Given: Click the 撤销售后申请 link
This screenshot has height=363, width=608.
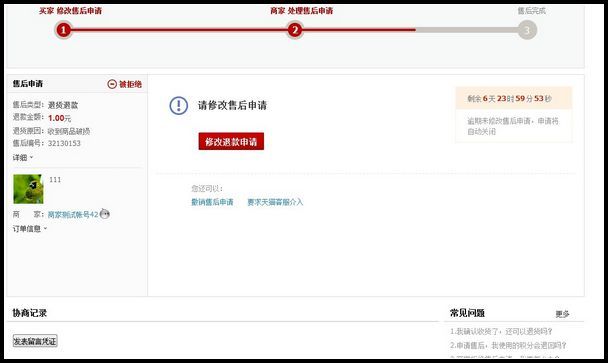Looking at the screenshot, I should (212, 202).
